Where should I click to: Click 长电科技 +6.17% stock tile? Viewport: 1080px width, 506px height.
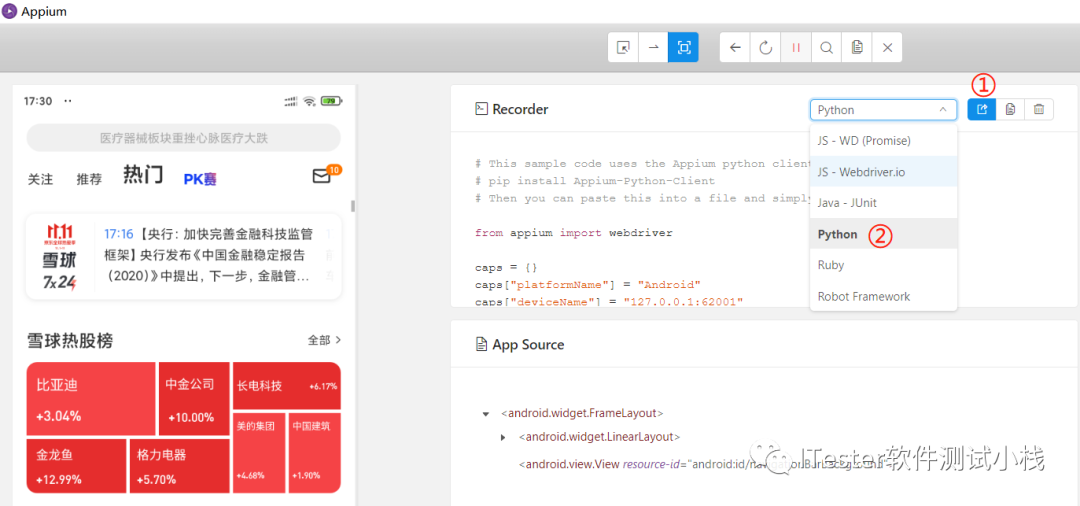(x=287, y=386)
